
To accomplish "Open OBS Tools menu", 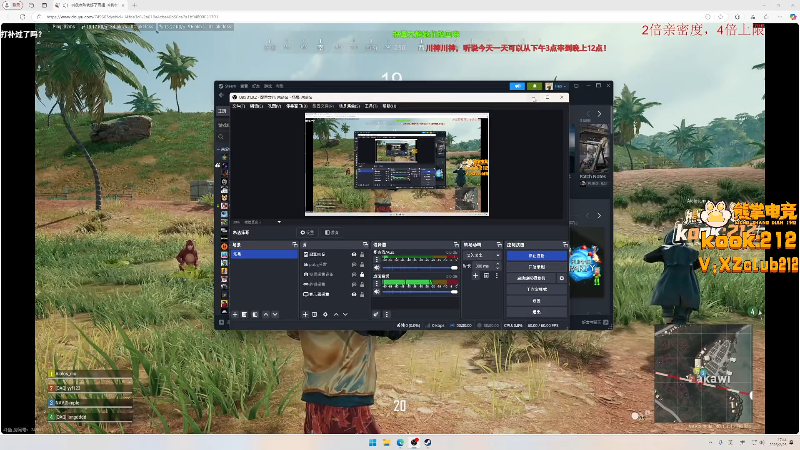I will (x=371, y=106).
